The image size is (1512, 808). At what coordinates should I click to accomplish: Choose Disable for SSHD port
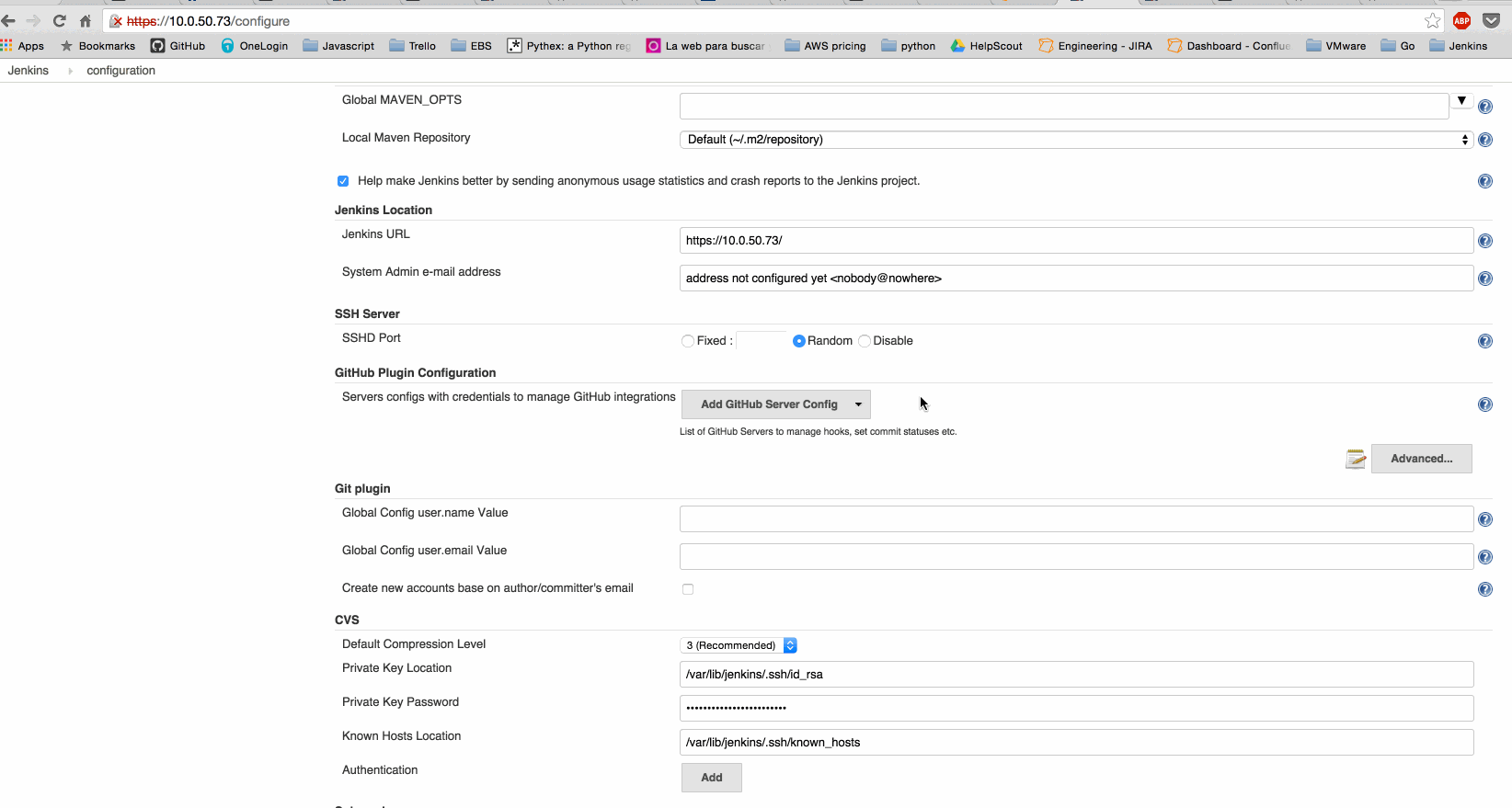coord(865,341)
